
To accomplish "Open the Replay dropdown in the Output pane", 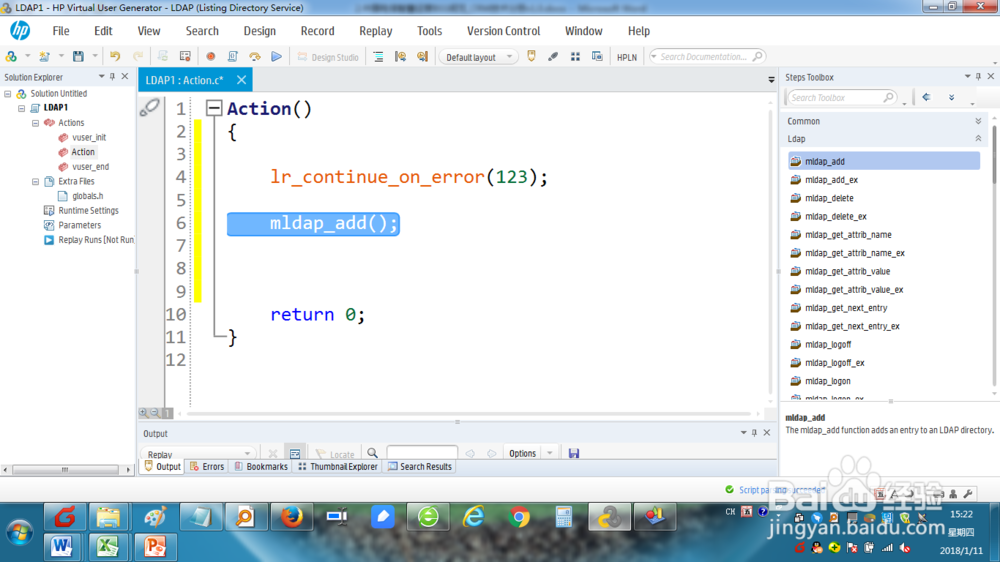I will tap(198, 454).
